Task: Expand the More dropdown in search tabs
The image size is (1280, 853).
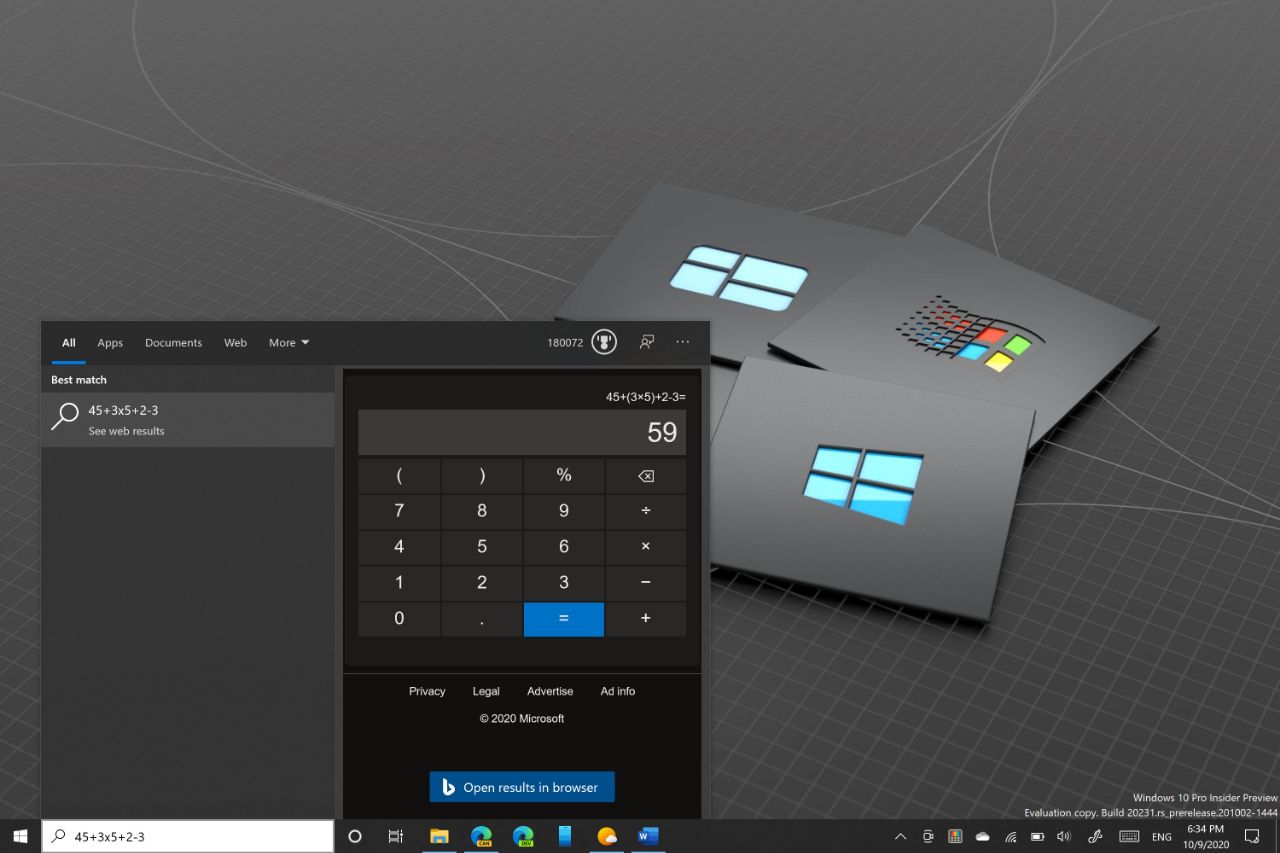Action: 289,343
